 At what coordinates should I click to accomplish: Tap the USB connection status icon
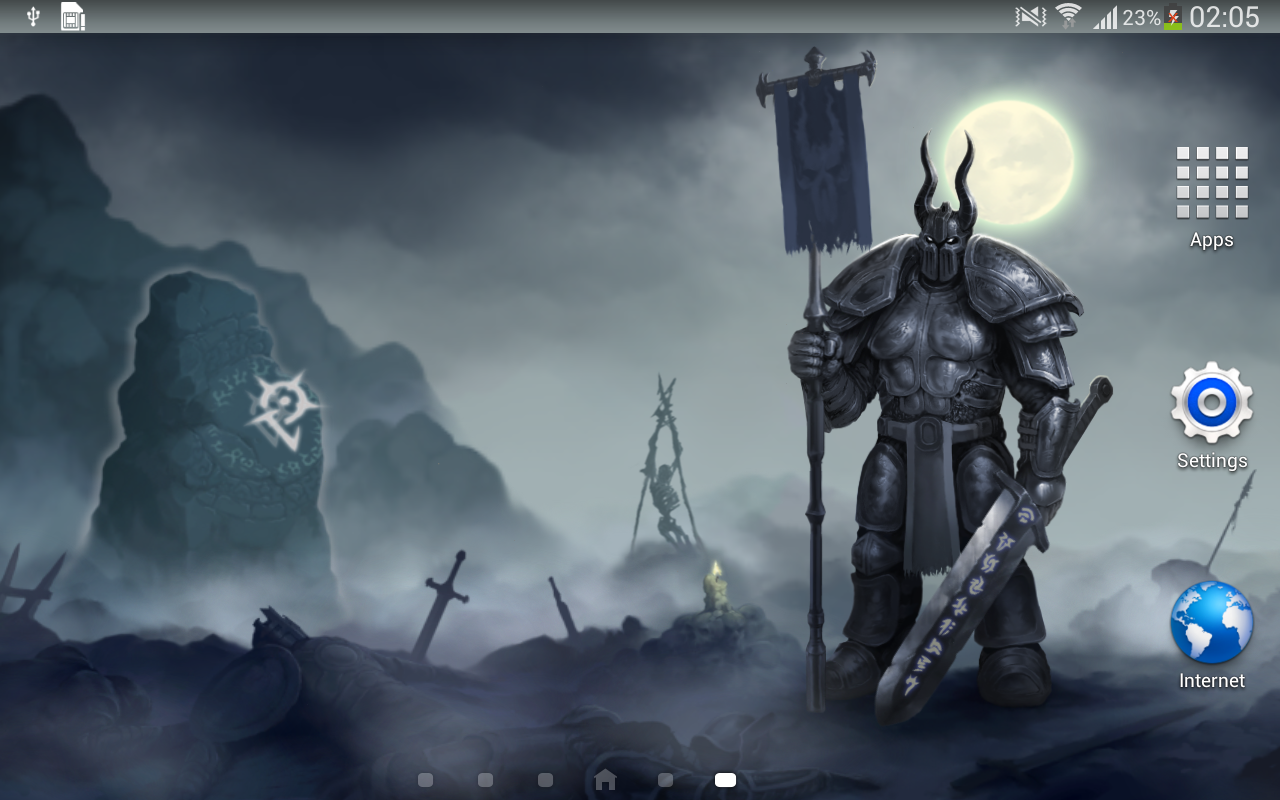(33, 16)
